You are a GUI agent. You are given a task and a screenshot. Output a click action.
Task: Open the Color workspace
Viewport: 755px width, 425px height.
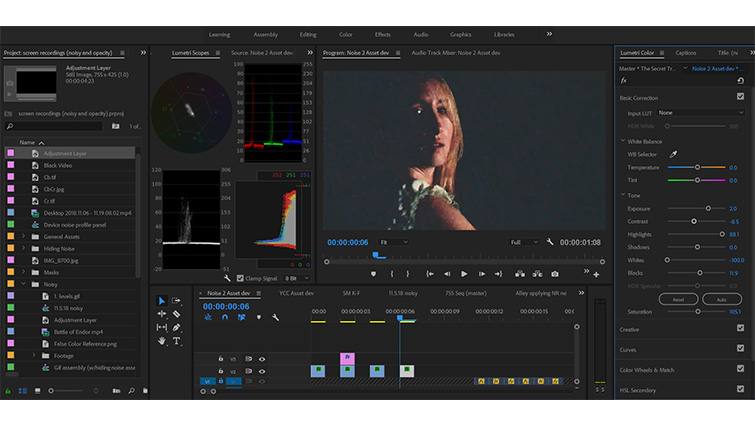click(x=346, y=35)
